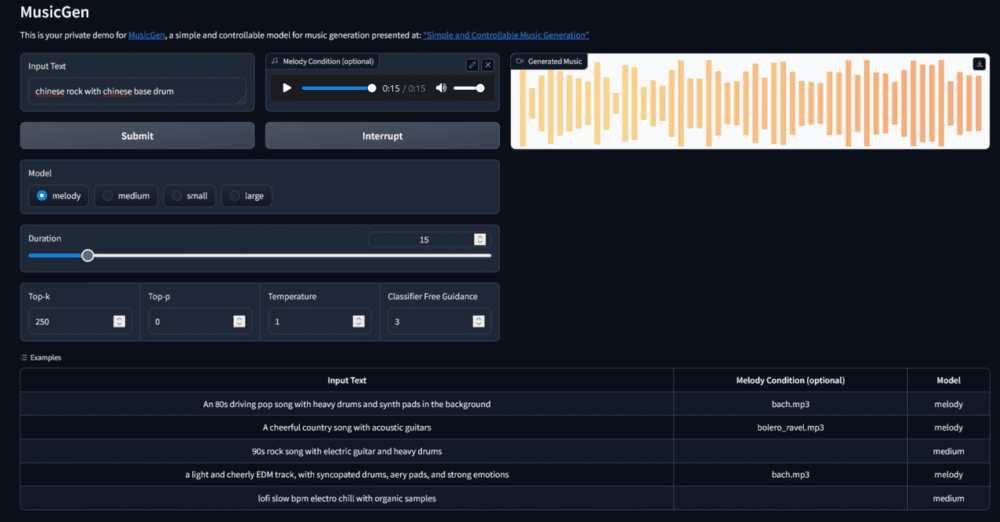The width and height of the screenshot is (1000, 522).
Task: Play the melody condition audio
Action: pyautogui.click(x=287, y=88)
